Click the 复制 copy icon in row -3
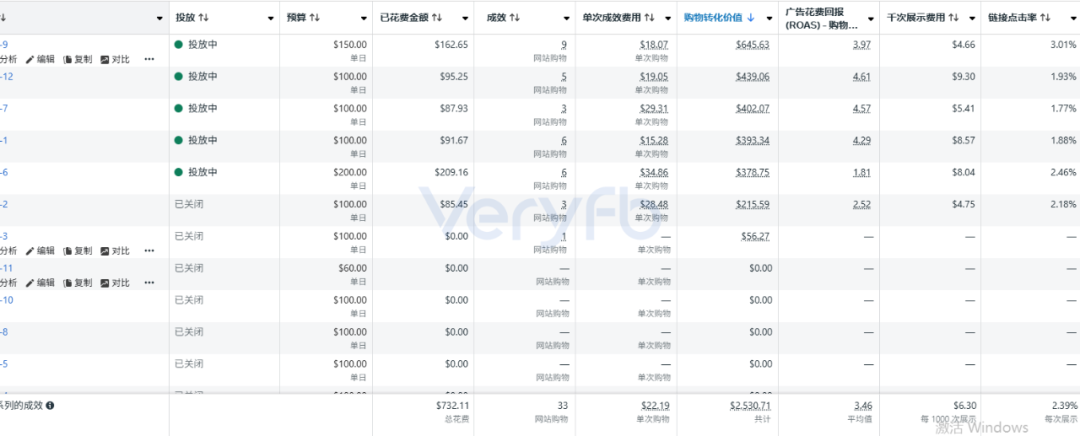 pos(68,251)
